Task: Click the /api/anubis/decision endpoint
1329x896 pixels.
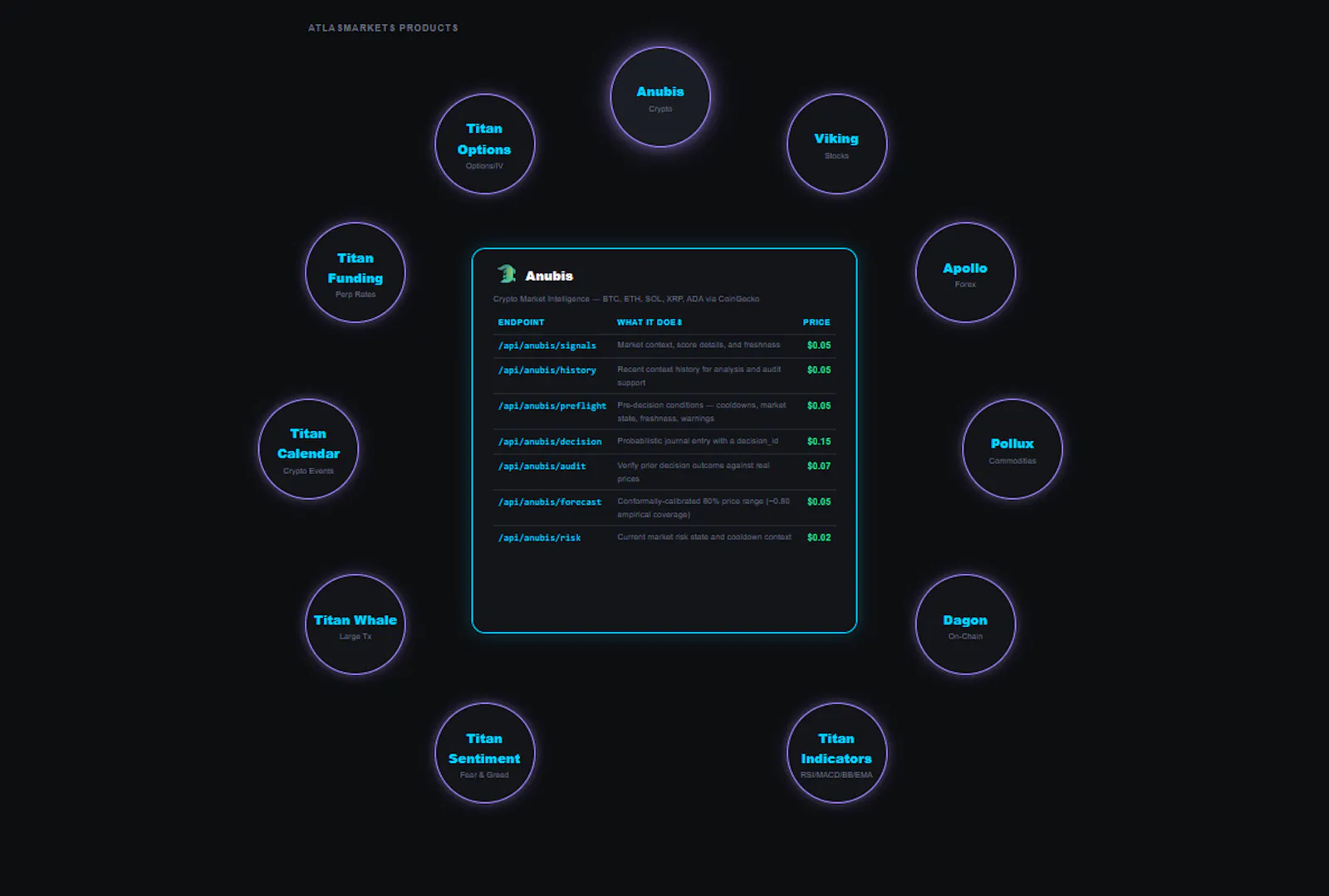Action: coord(549,442)
